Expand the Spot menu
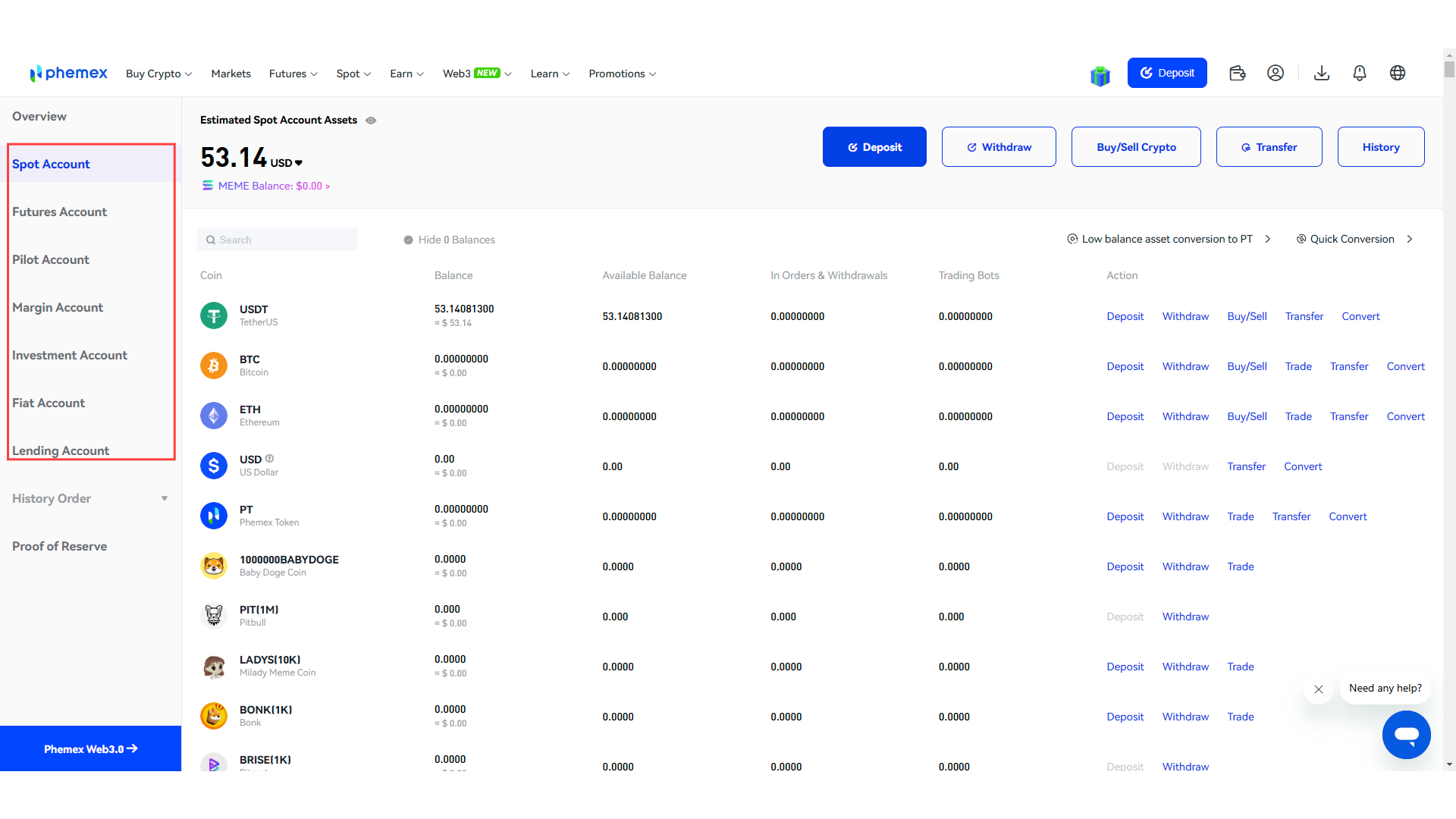The width and height of the screenshot is (1456, 819). coord(354,74)
